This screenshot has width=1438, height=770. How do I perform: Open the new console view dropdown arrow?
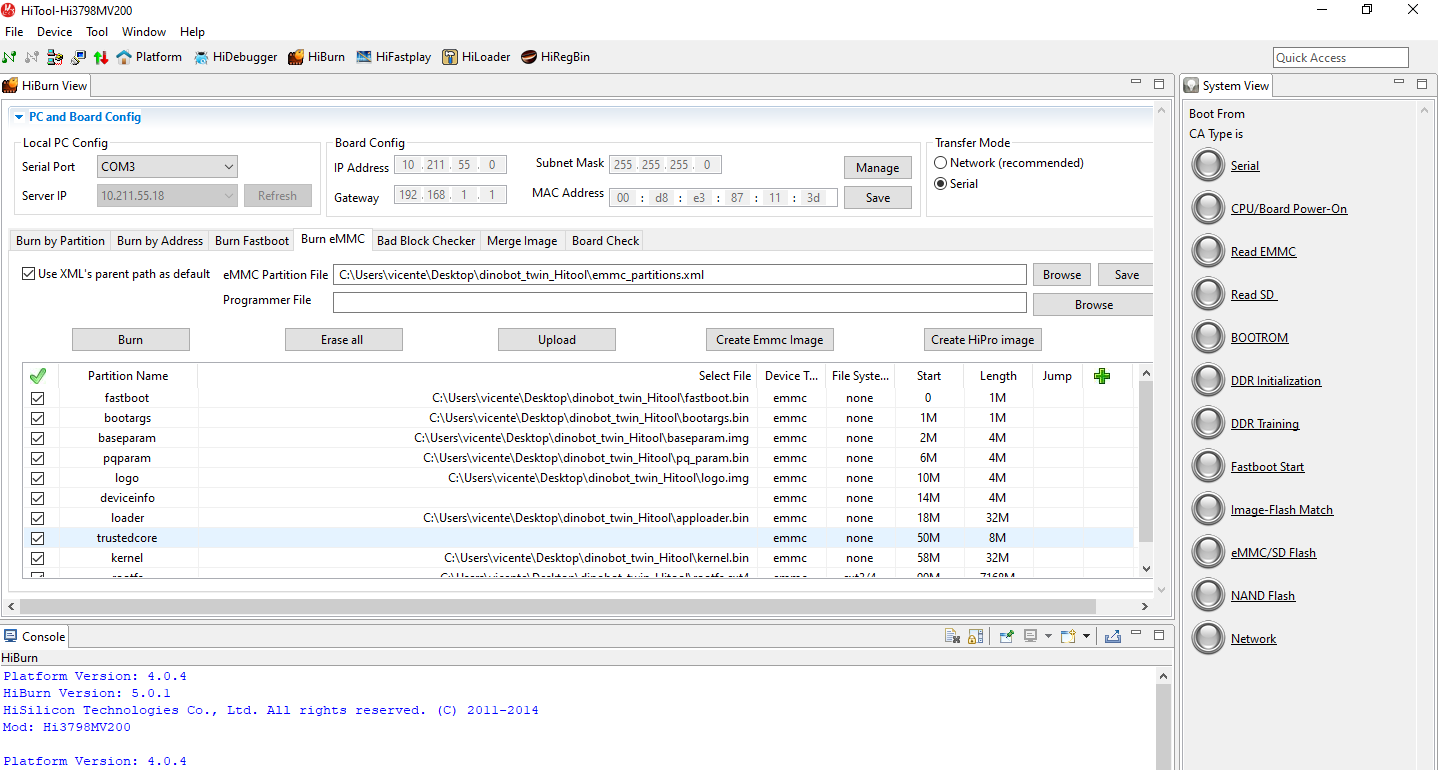1087,636
